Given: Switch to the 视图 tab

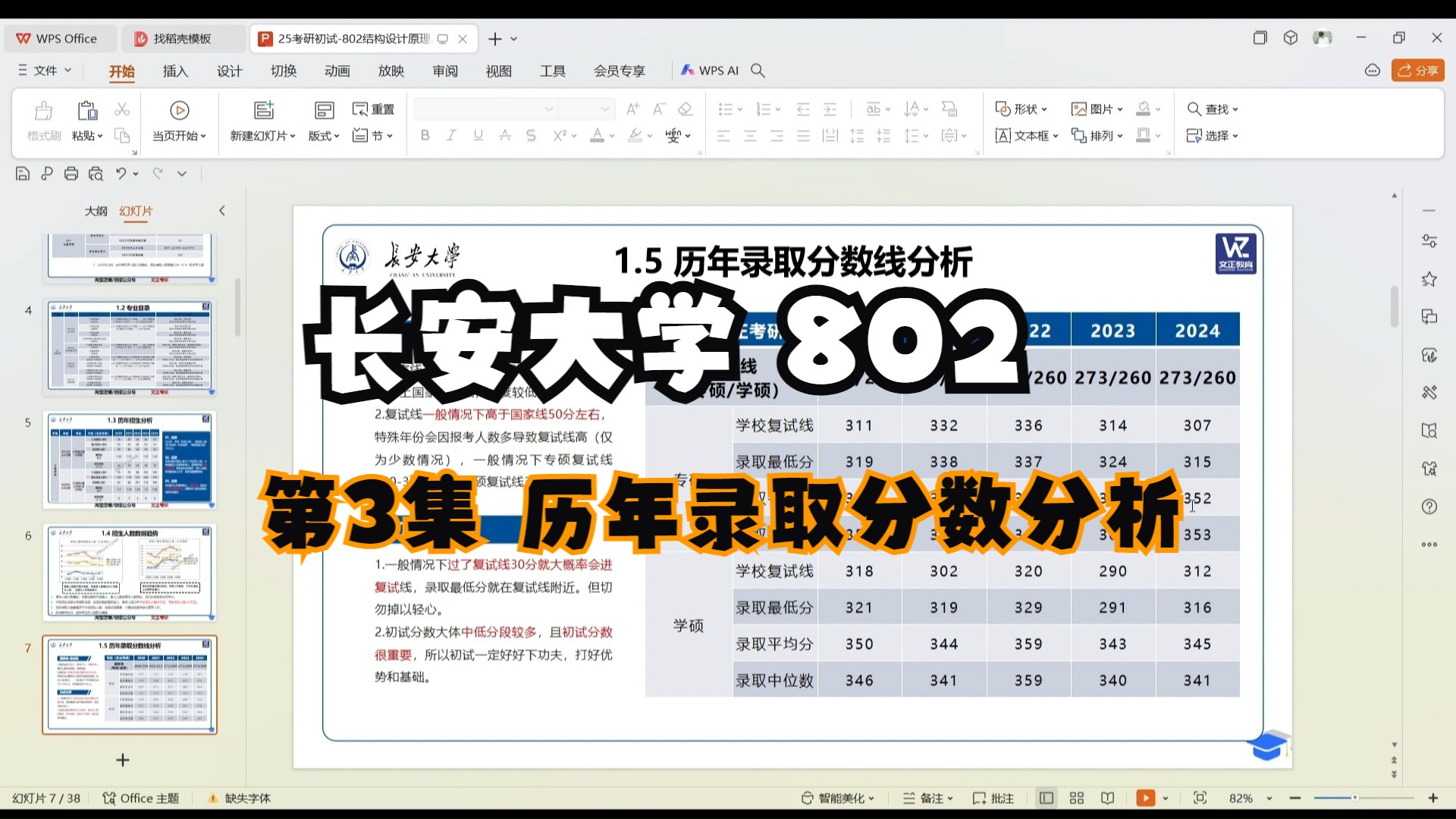Looking at the screenshot, I should [x=499, y=71].
